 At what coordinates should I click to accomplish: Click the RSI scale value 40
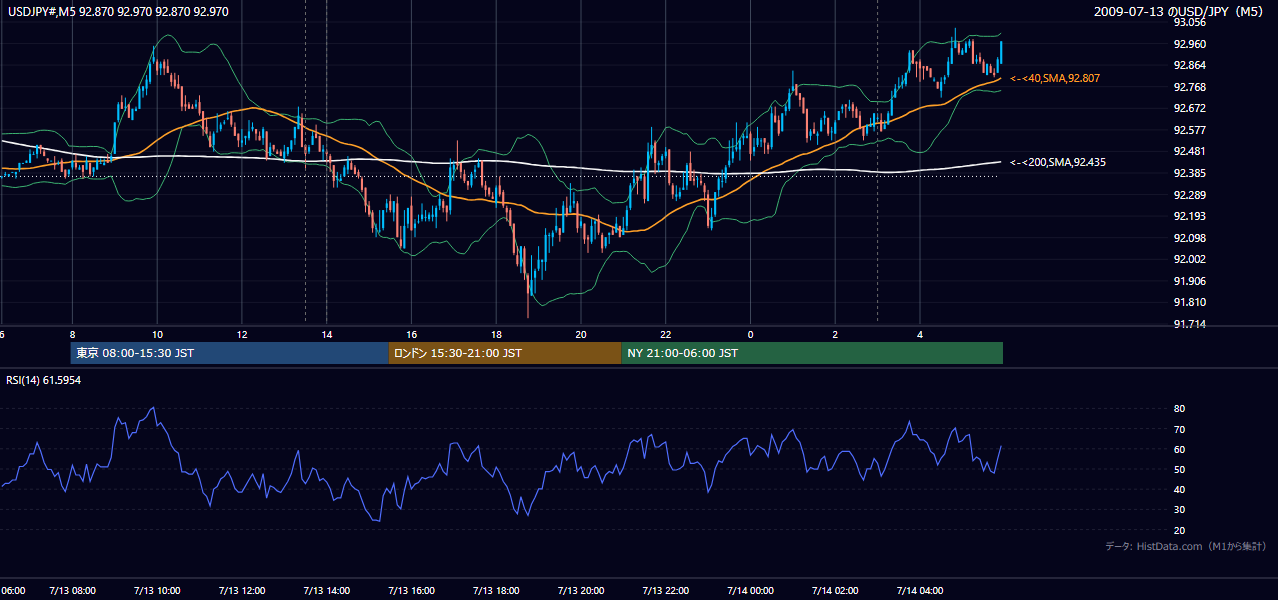(1179, 489)
